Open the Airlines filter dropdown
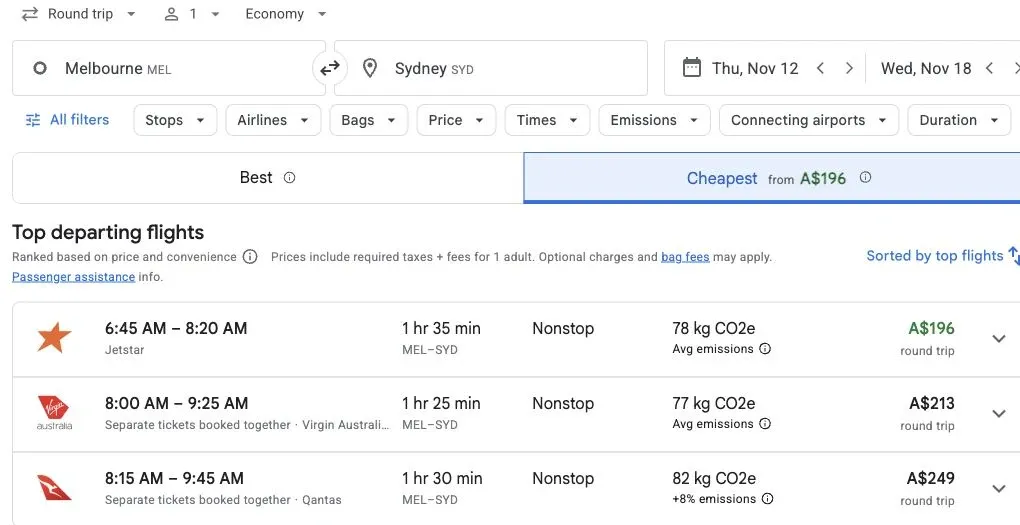The image size is (1020, 525). pos(273,120)
